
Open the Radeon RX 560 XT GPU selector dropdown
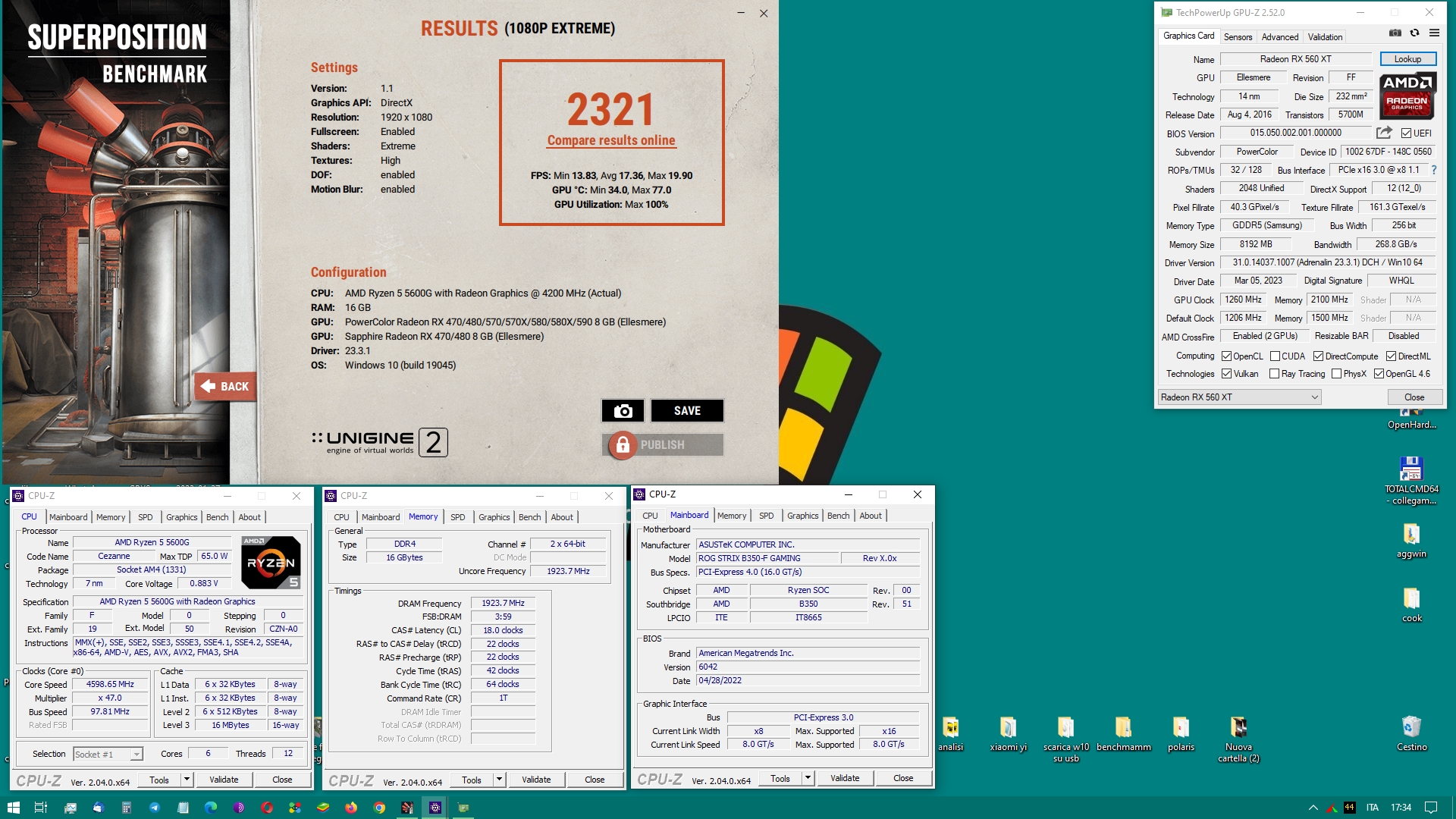(1239, 397)
